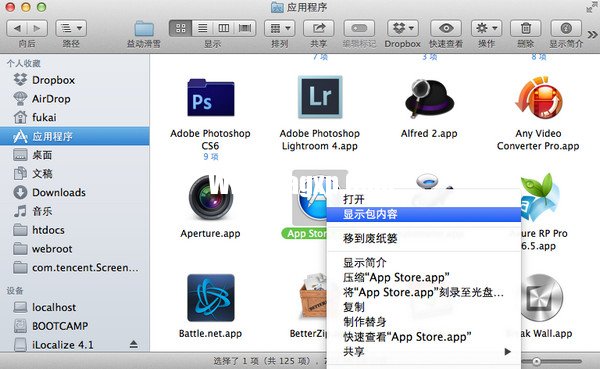Viewport: 600px width, 369px height.
Task: Click the 删除 trash toolbar button
Action: pos(526,28)
